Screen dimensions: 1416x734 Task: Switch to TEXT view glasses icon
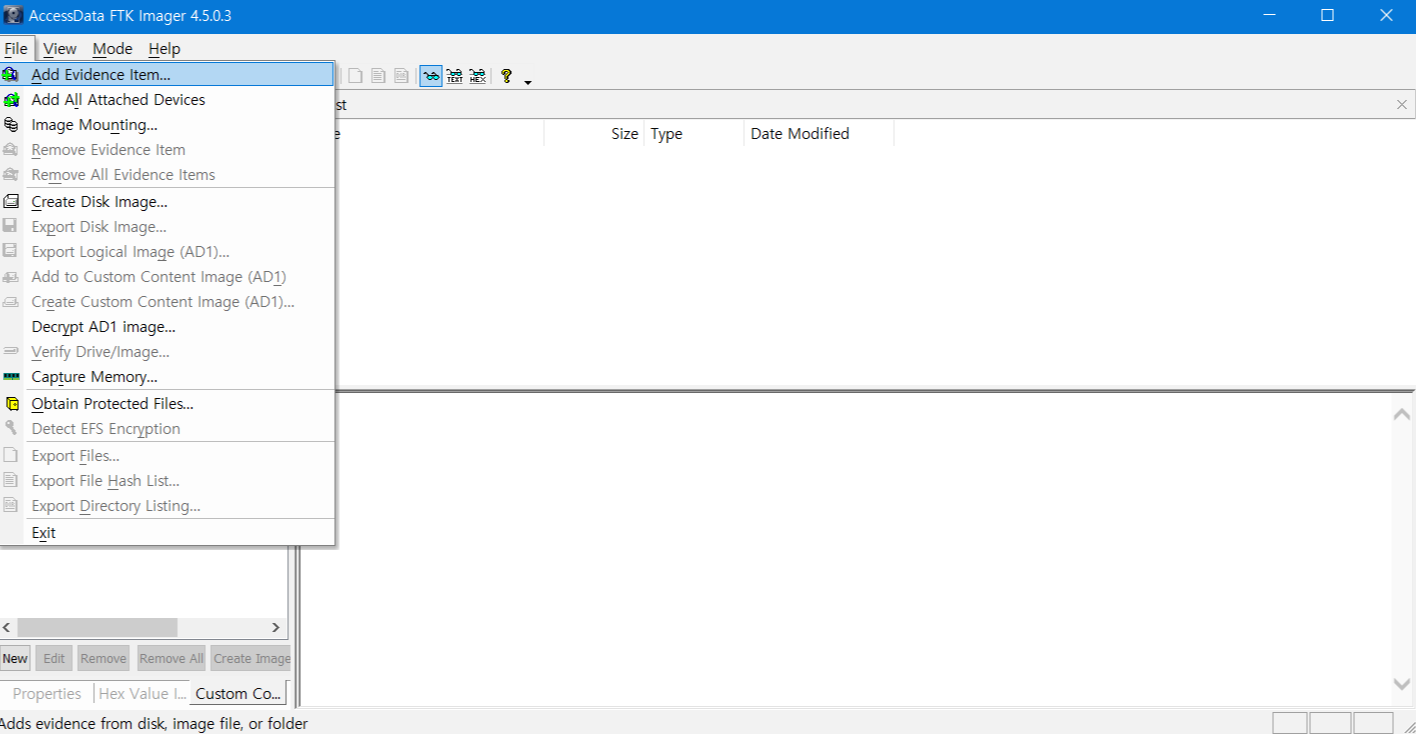tap(455, 76)
